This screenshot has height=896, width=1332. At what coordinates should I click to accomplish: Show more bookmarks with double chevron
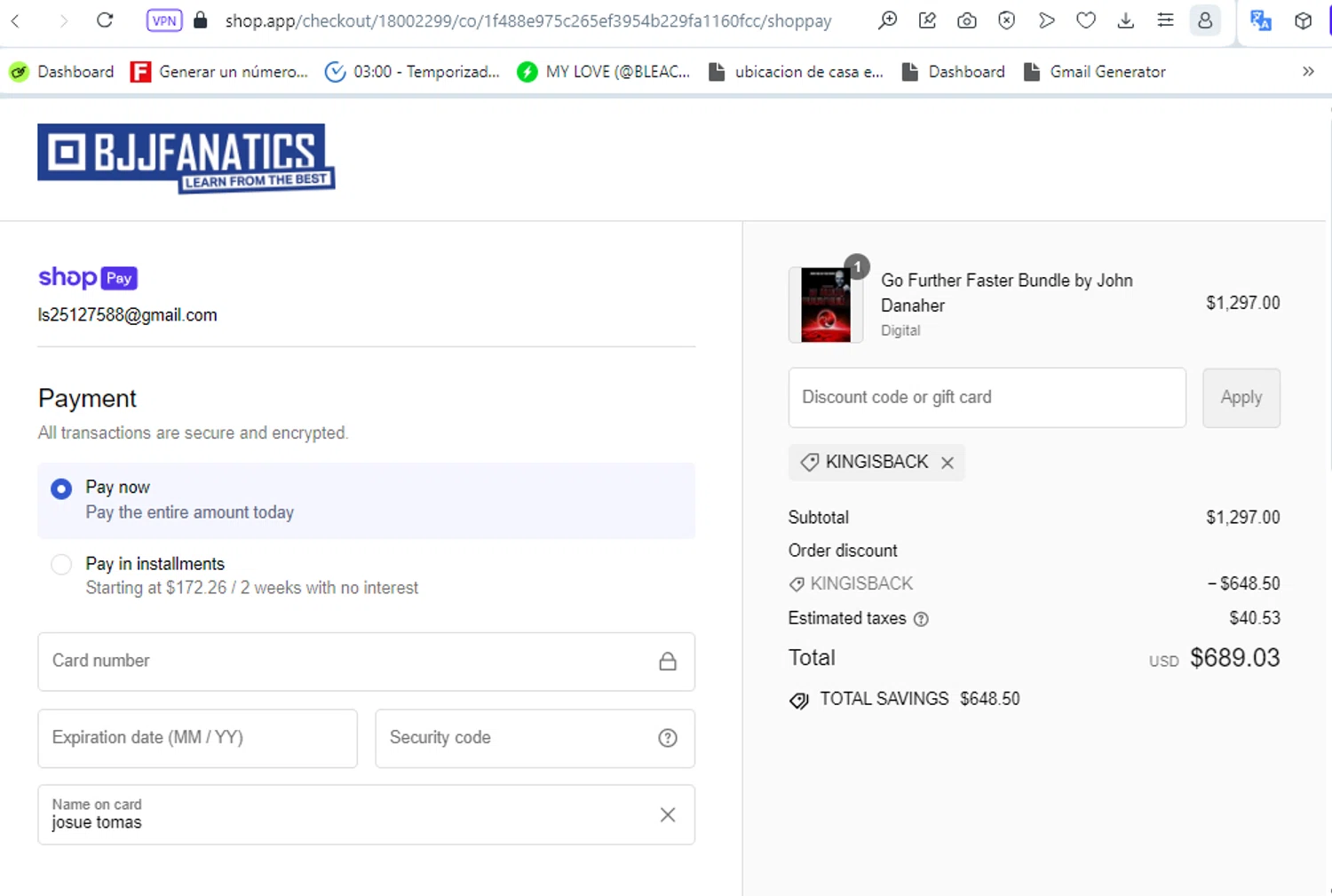[x=1308, y=71]
